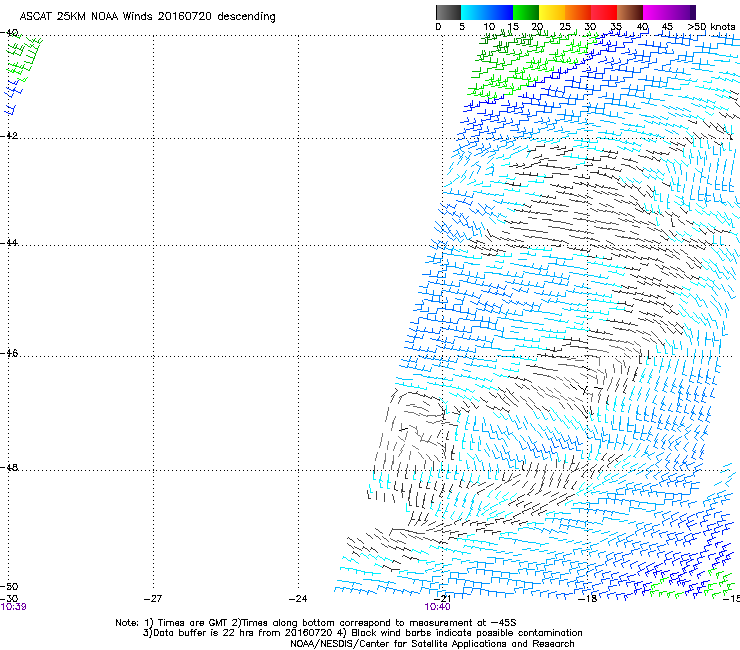Click the '-18' longitude axis label
The height and width of the screenshot is (650, 740).
coord(587,599)
